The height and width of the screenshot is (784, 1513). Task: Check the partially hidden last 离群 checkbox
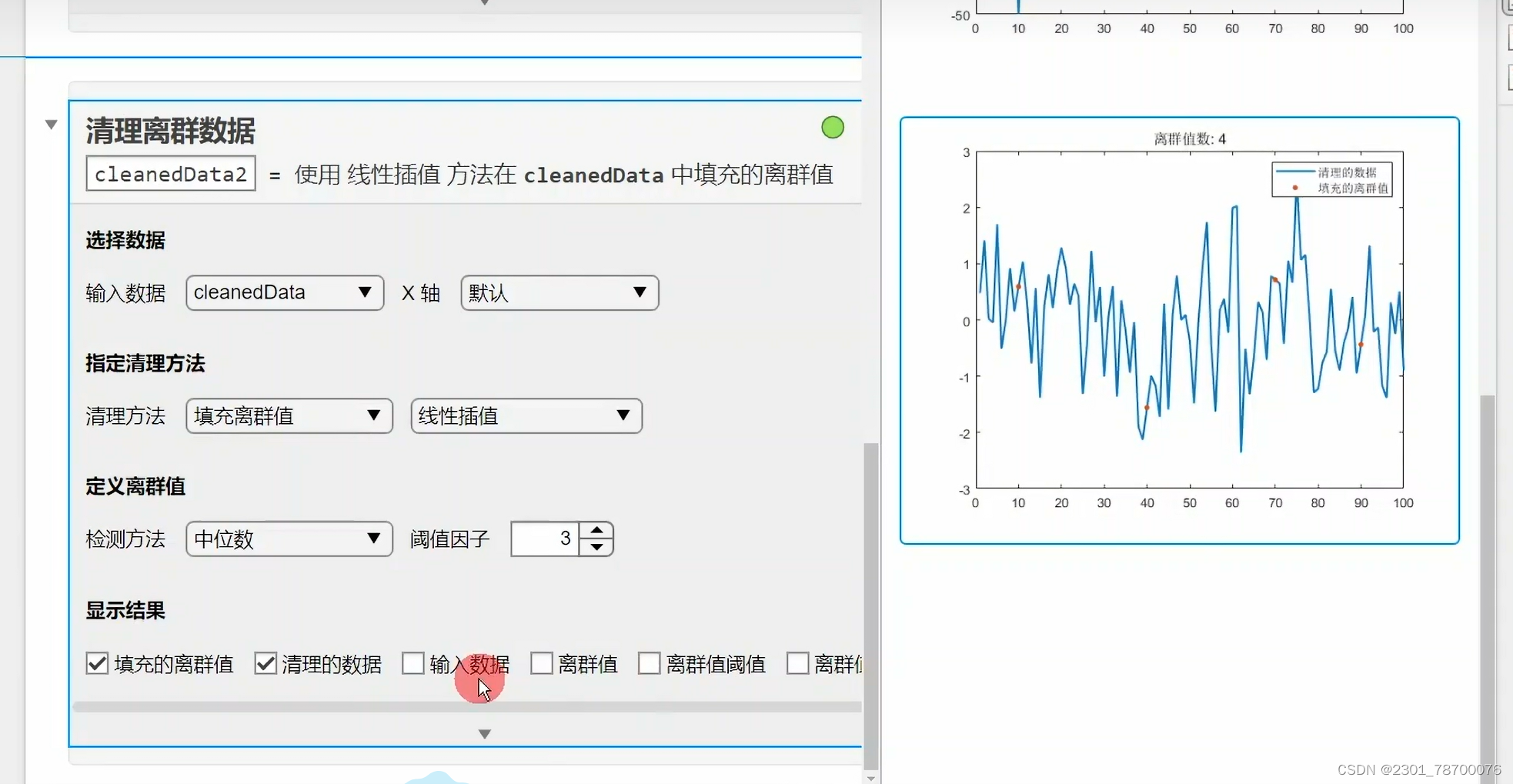click(798, 663)
